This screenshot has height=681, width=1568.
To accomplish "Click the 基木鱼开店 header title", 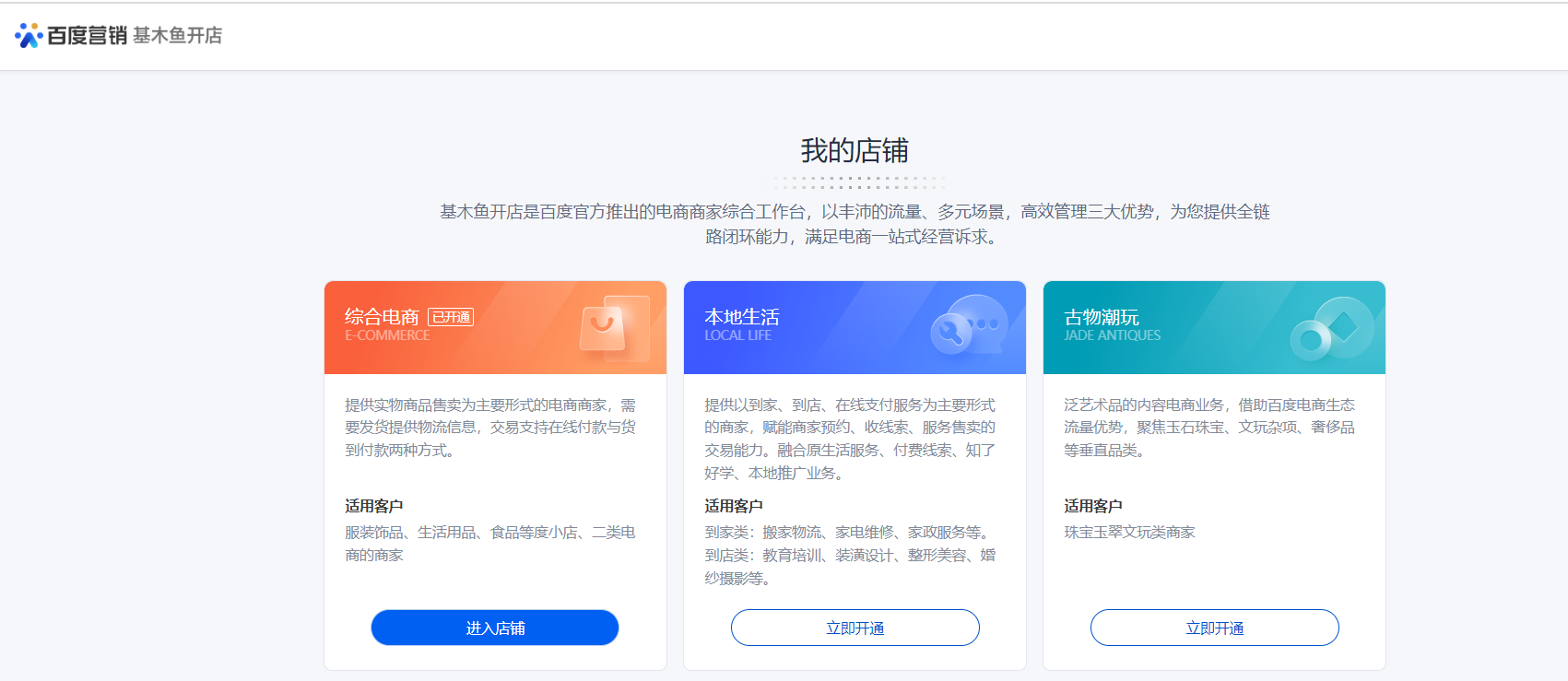I will (177, 35).
